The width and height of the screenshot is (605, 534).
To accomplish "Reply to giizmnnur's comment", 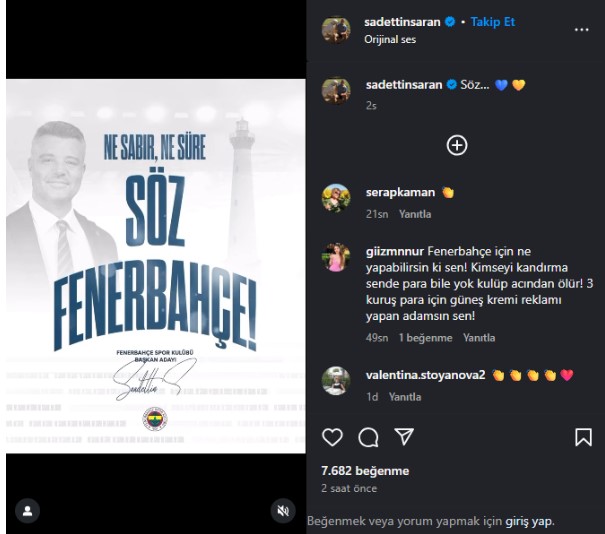I will 479,338.
